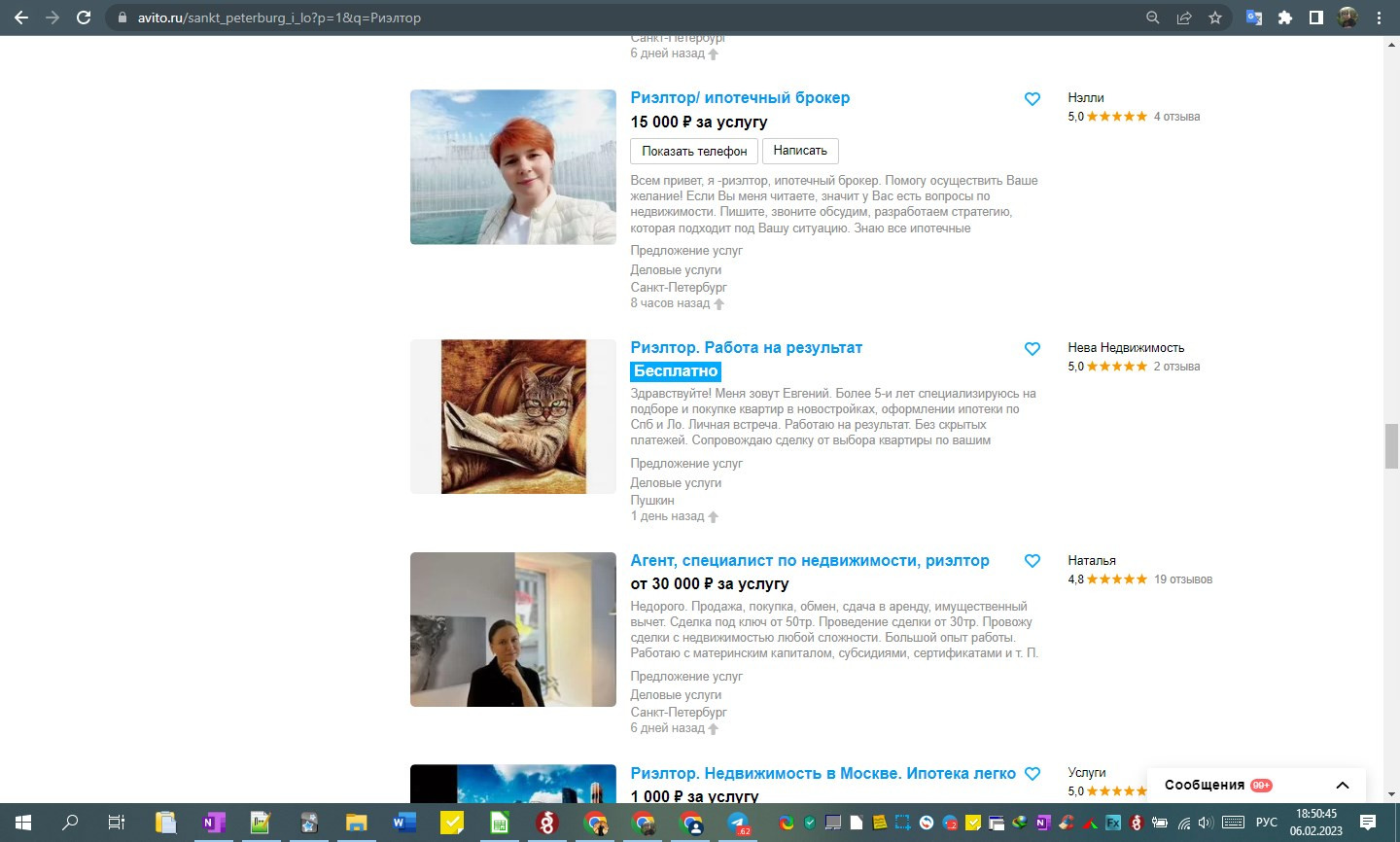The height and width of the screenshot is (842, 1400).
Task: Favorite the 'Риэлтор. Работа на результат' listing
Action: [x=1032, y=349]
